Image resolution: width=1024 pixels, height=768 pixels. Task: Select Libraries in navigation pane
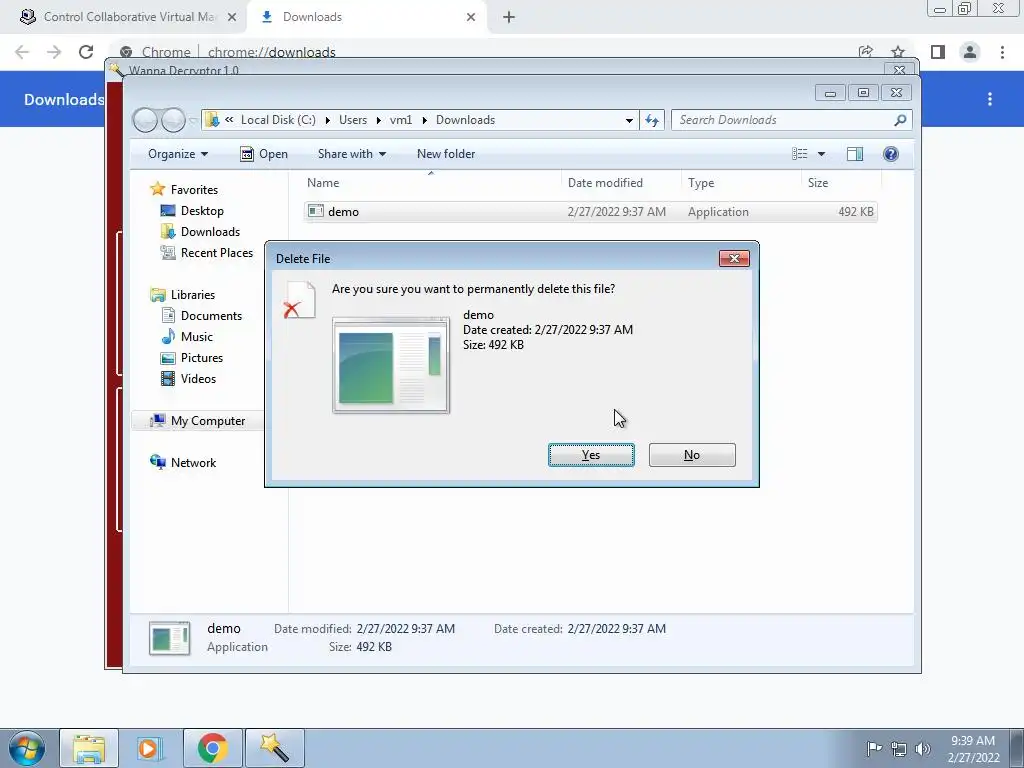point(193,295)
